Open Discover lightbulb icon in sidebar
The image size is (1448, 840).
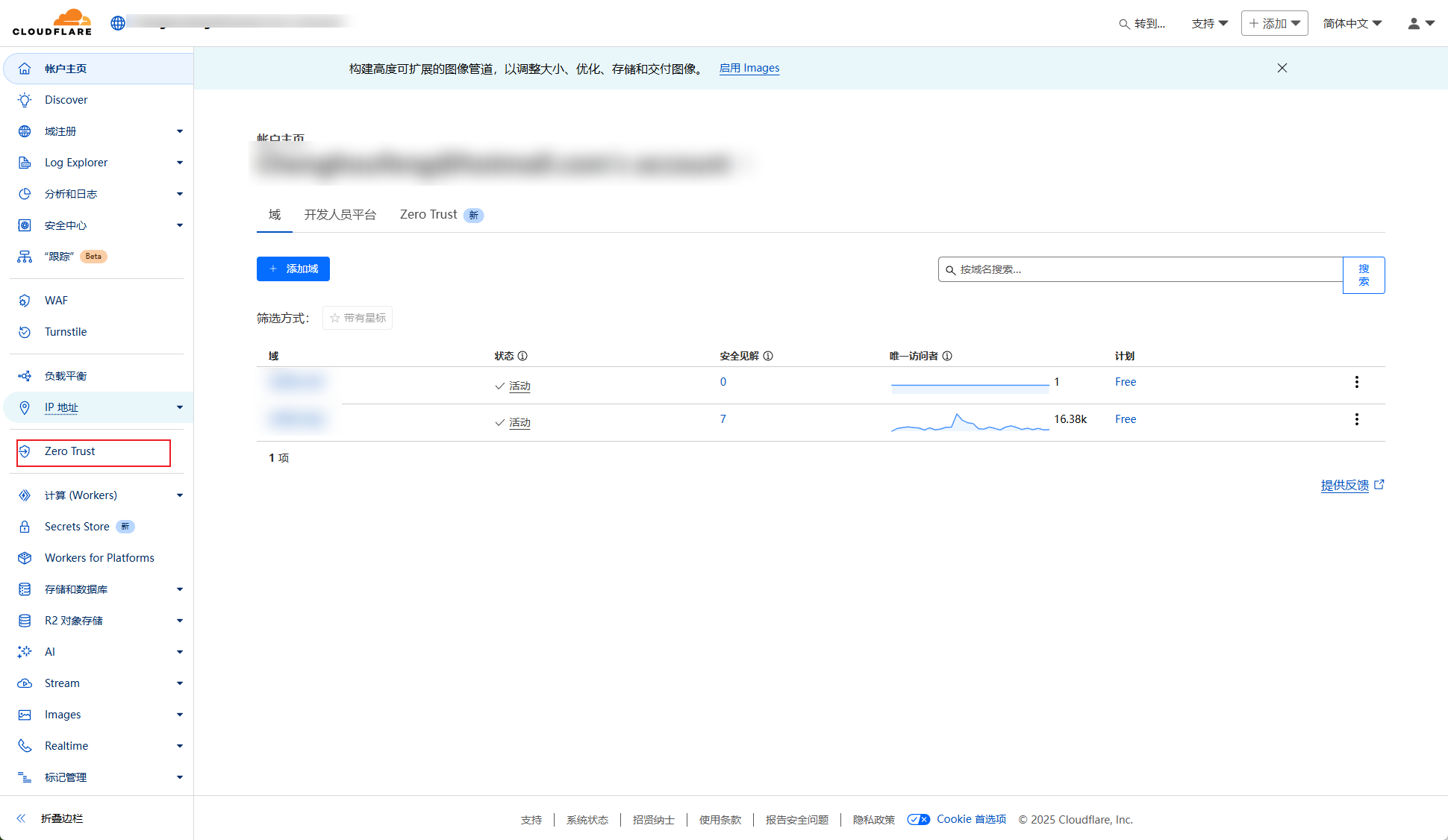[25, 100]
